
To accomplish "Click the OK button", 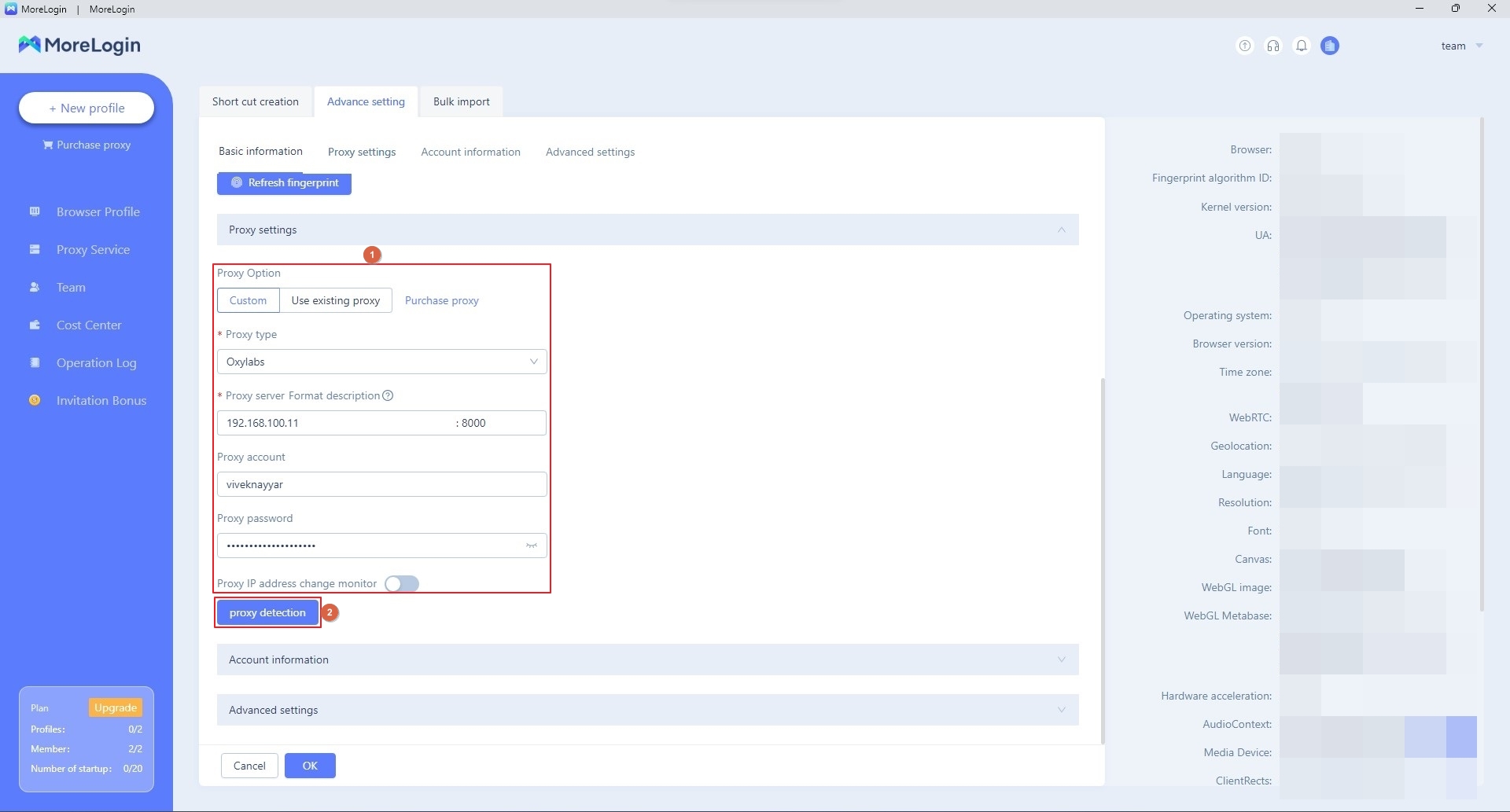I will click(x=310, y=766).
